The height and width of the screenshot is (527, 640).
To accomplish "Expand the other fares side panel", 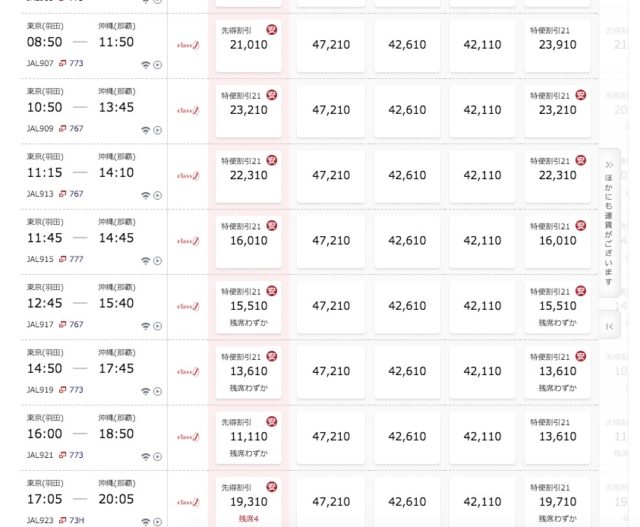I will point(609,223).
